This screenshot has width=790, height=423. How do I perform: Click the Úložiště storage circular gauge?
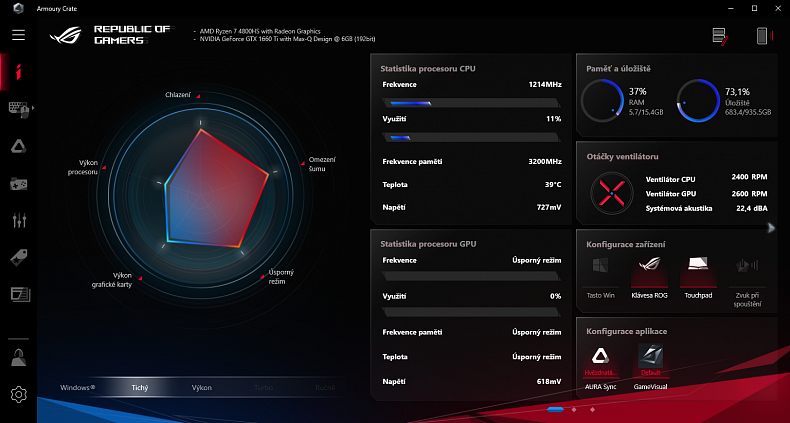698,101
